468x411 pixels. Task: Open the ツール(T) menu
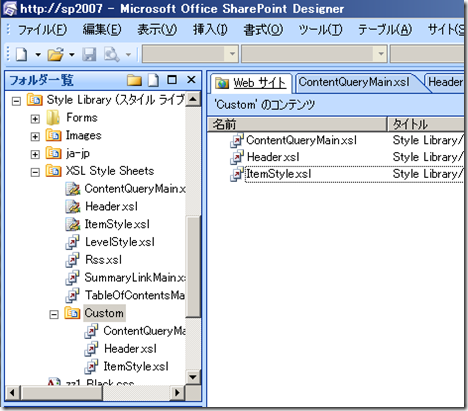pos(320,30)
